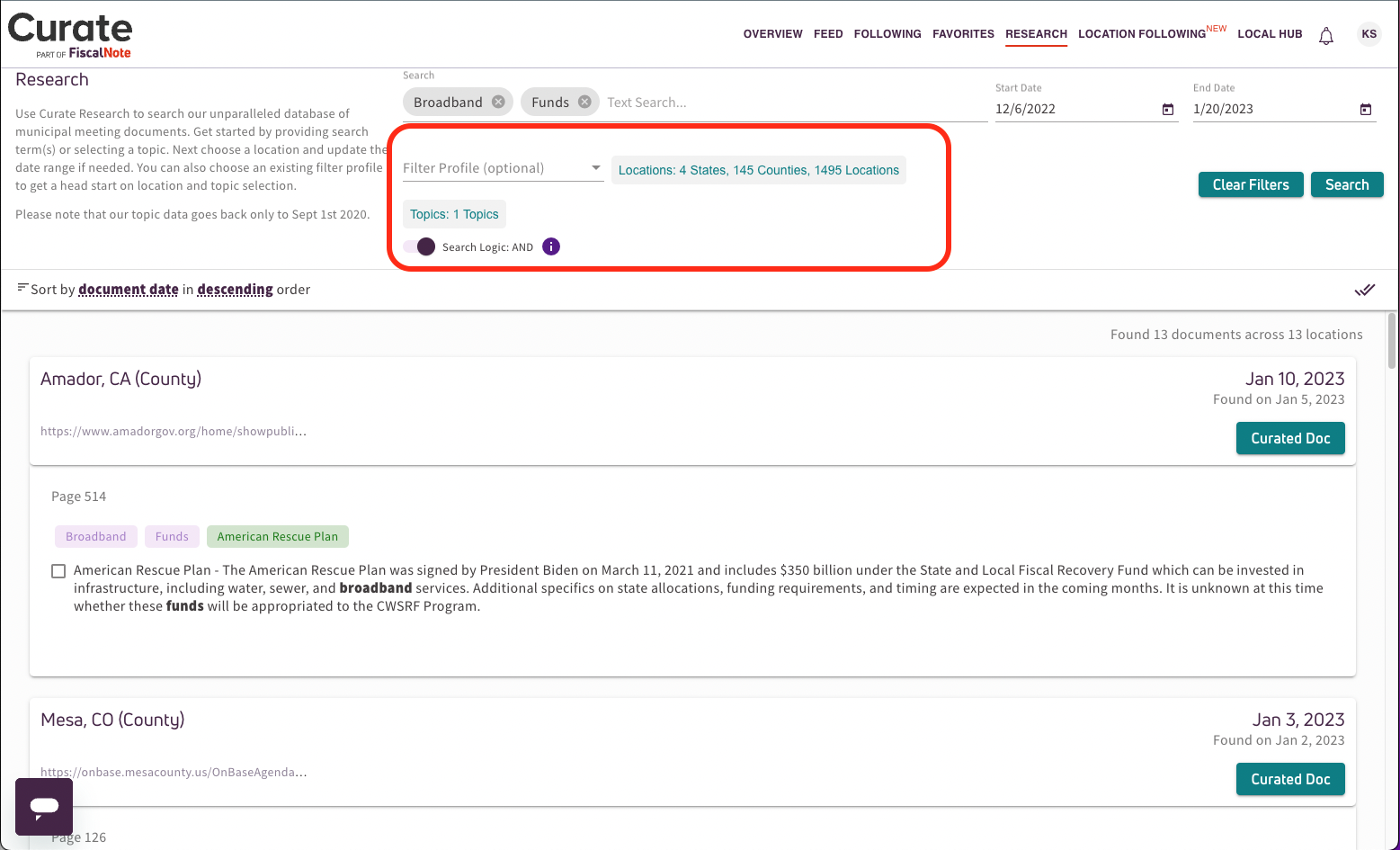Open Curated Doc for Amador County

tap(1290, 438)
